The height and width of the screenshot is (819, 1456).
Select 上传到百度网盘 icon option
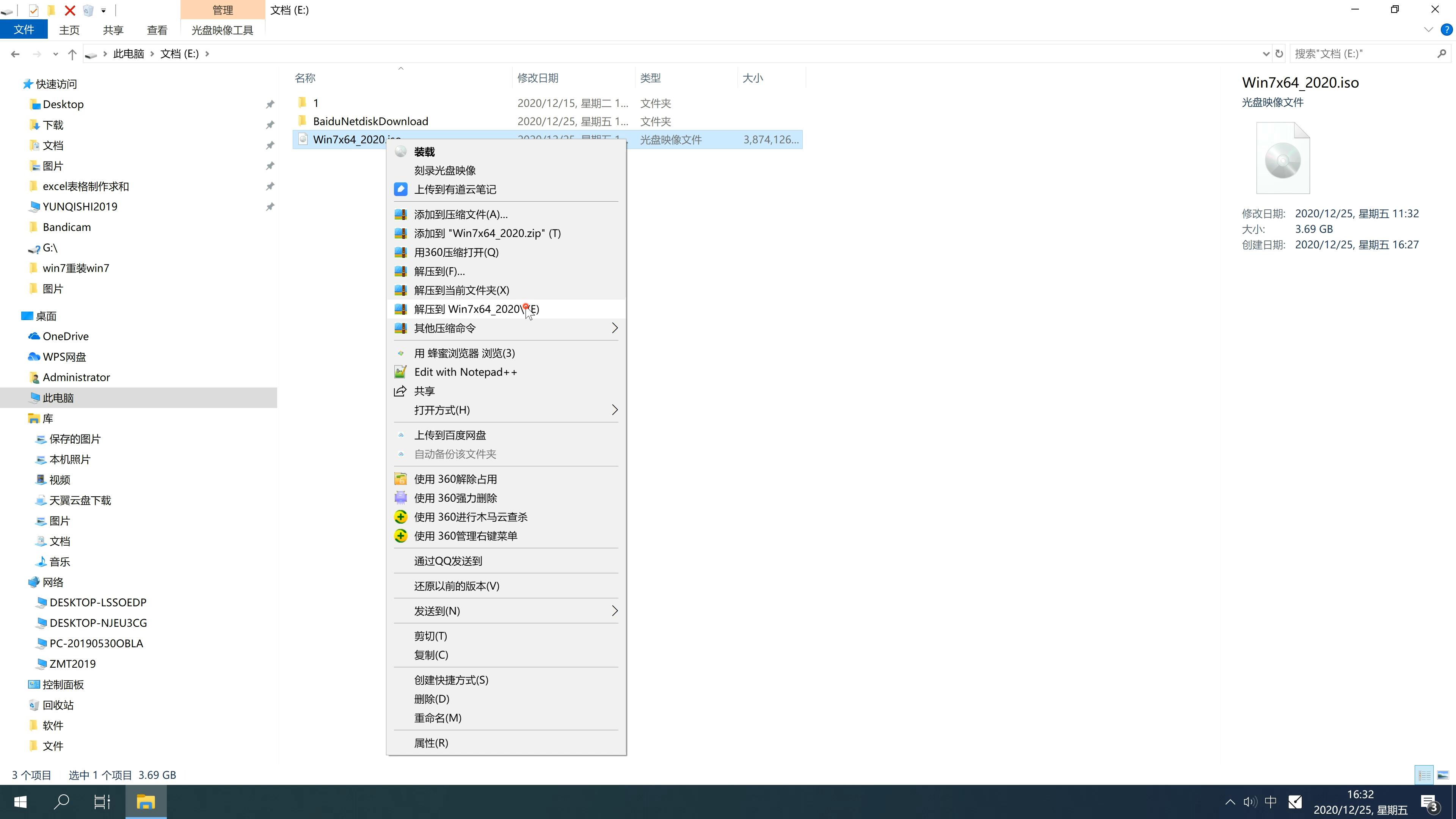(401, 434)
